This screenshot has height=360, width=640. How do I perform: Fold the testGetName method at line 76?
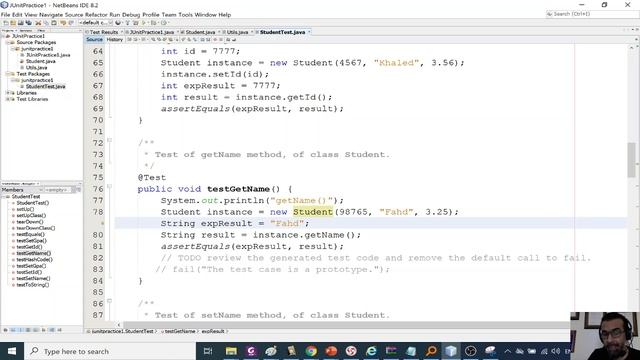tap(109, 186)
